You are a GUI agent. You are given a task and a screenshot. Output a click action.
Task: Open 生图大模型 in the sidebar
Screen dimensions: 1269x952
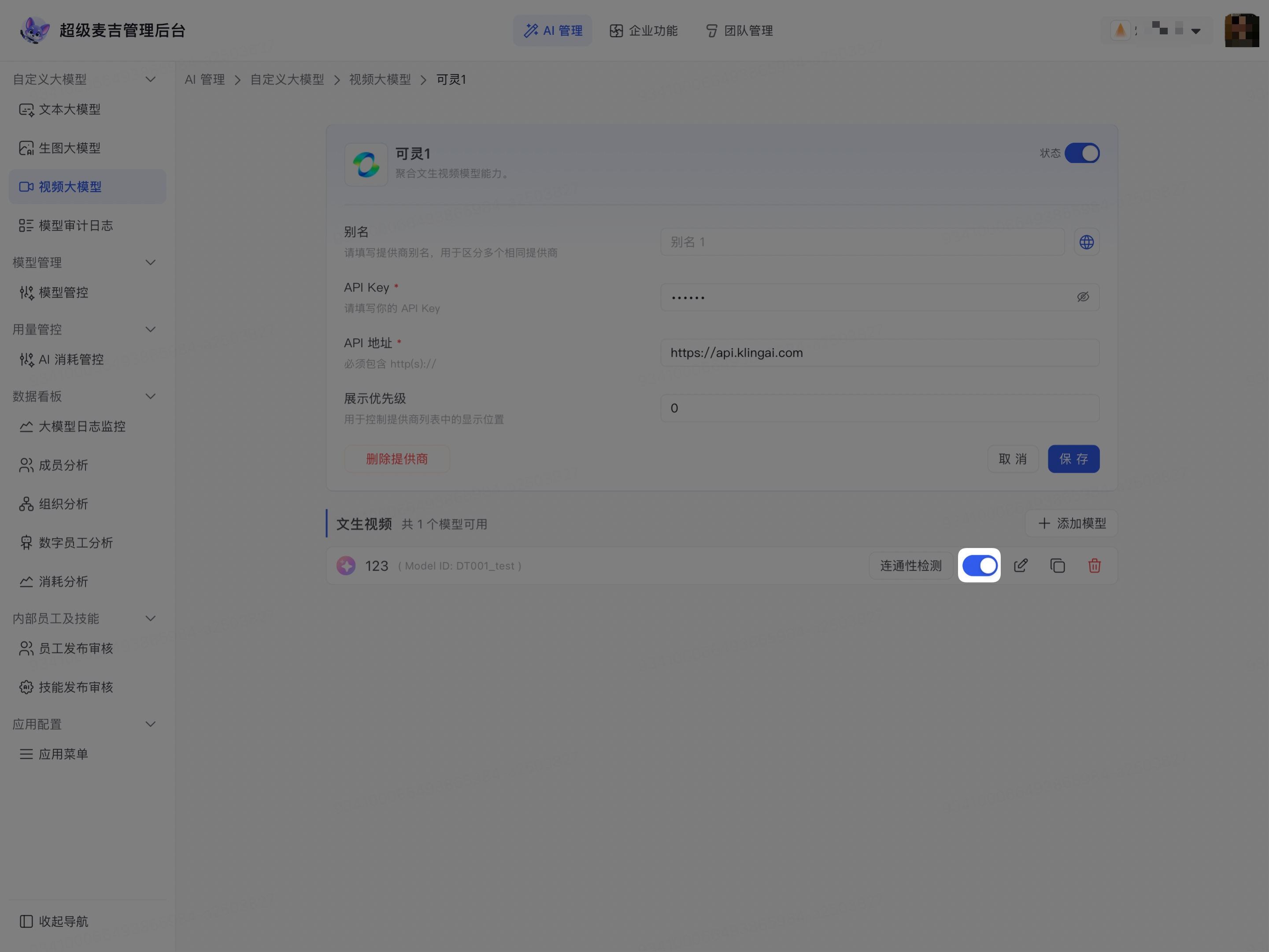87,148
